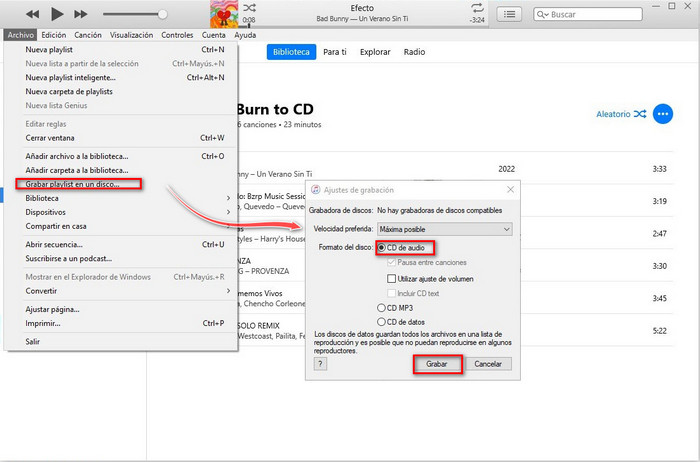This screenshot has width=700, height=462.
Task: Click the song progress bar
Action: [362, 26]
